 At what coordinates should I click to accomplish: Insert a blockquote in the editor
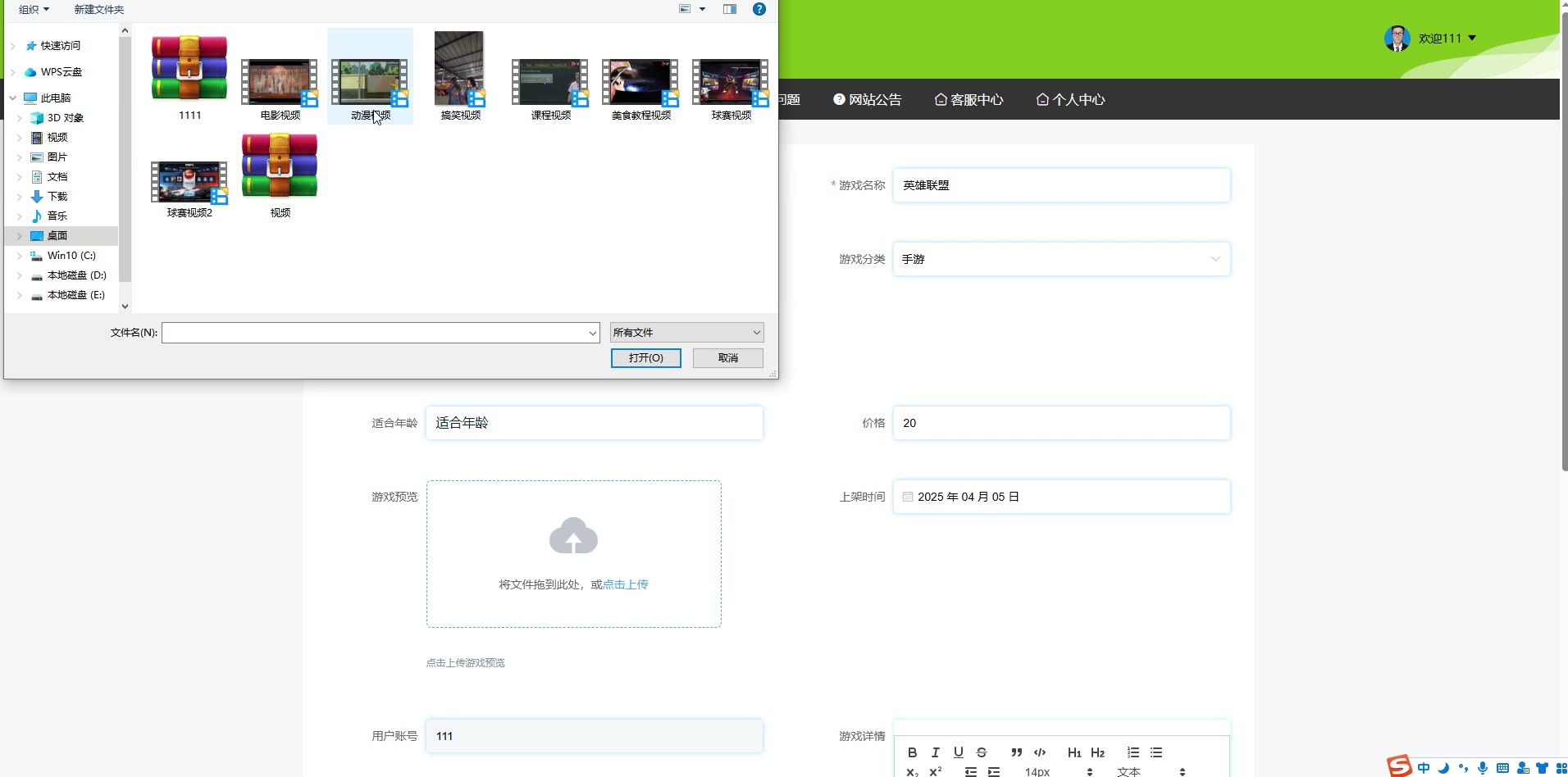coord(1017,752)
